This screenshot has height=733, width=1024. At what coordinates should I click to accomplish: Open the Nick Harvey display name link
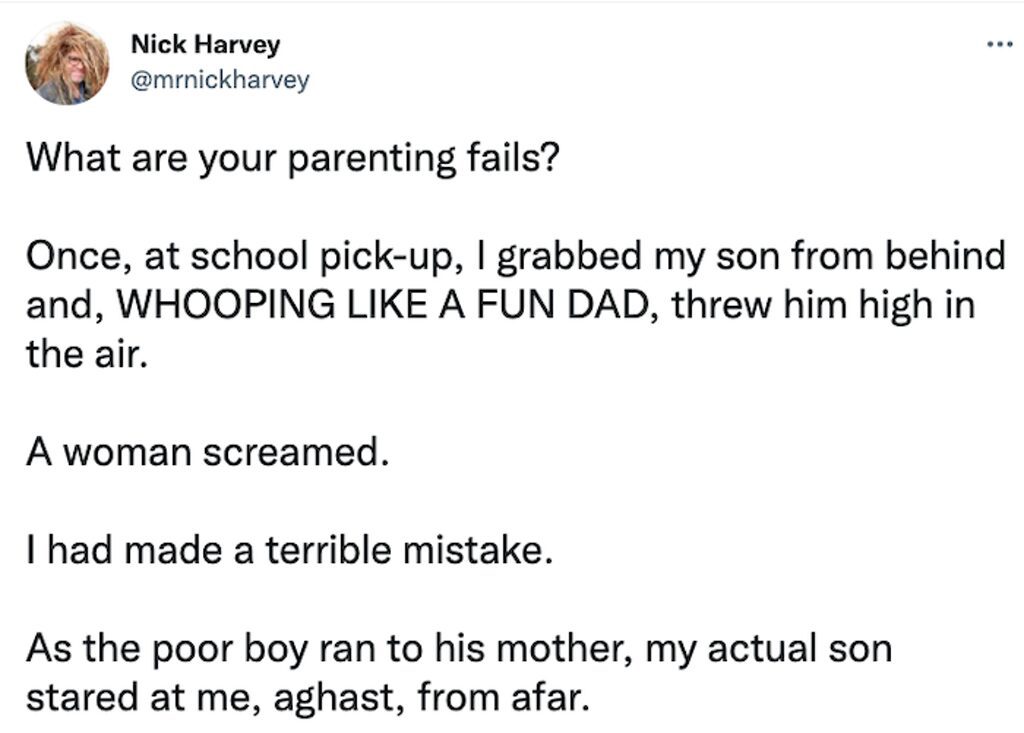click(x=205, y=44)
